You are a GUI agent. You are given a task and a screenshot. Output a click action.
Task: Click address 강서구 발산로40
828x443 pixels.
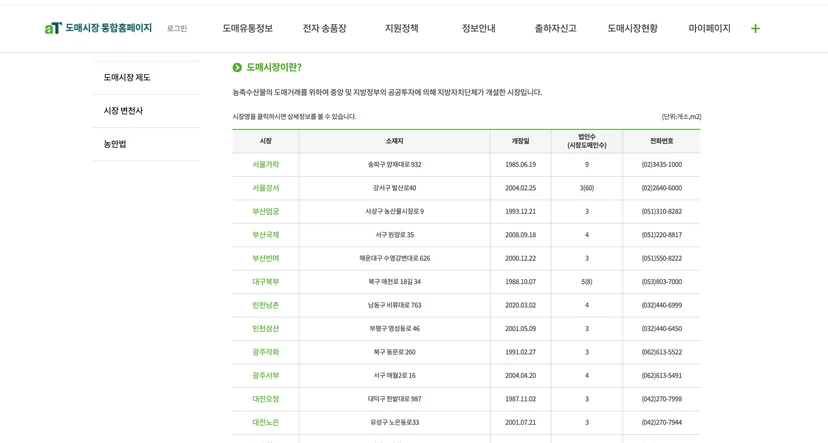pyautogui.click(x=394, y=188)
